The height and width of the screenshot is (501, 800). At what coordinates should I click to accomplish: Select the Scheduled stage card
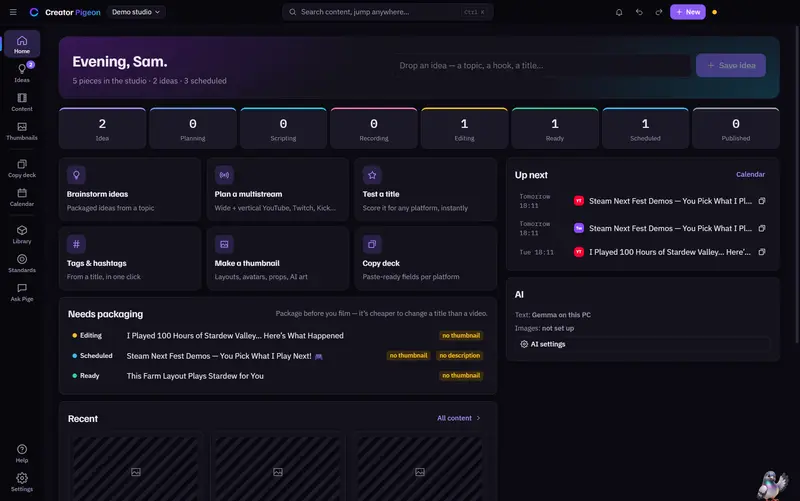[x=645, y=129]
